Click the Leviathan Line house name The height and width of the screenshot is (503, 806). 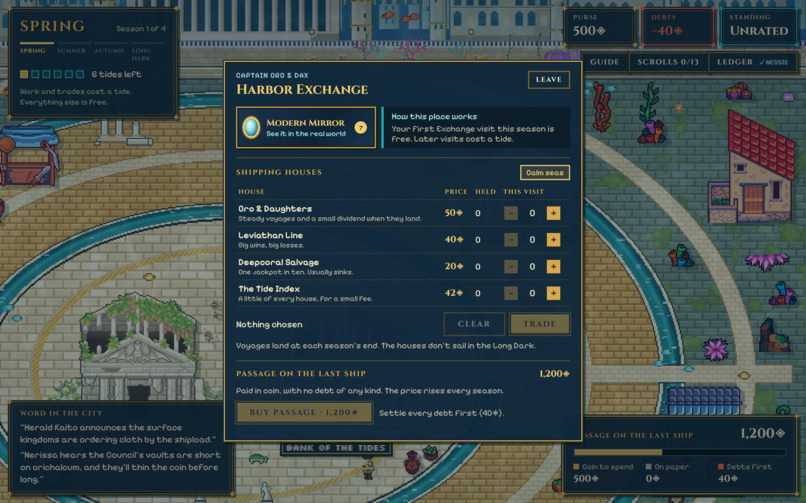[270, 236]
